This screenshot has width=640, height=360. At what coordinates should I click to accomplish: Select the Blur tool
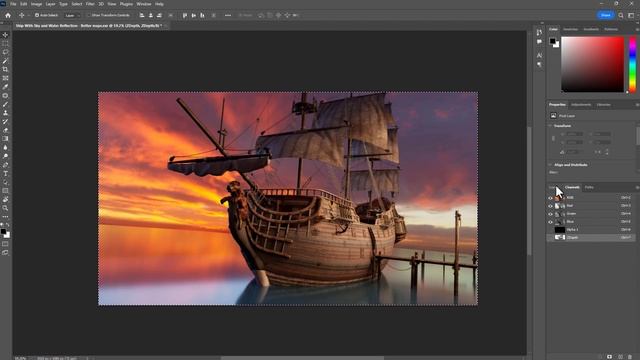(x=5, y=147)
